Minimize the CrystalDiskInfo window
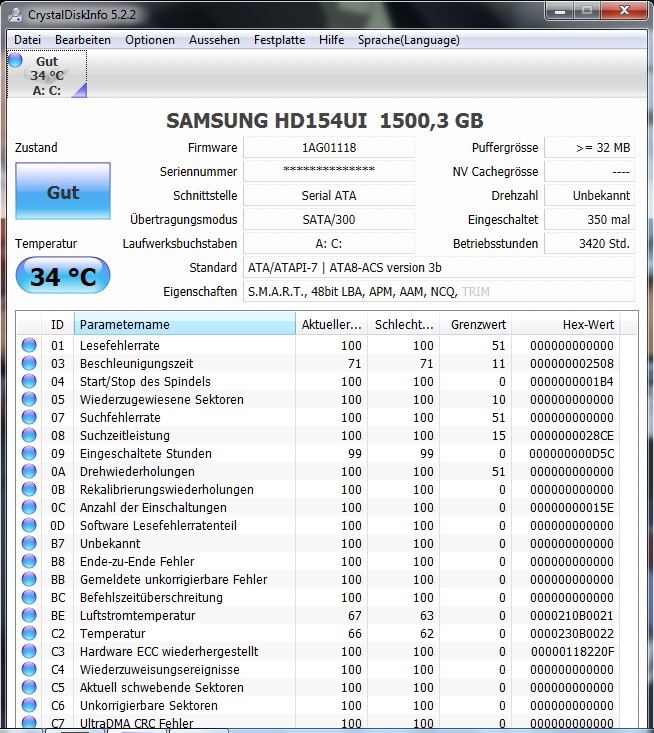The height and width of the screenshot is (733, 654). pos(560,11)
